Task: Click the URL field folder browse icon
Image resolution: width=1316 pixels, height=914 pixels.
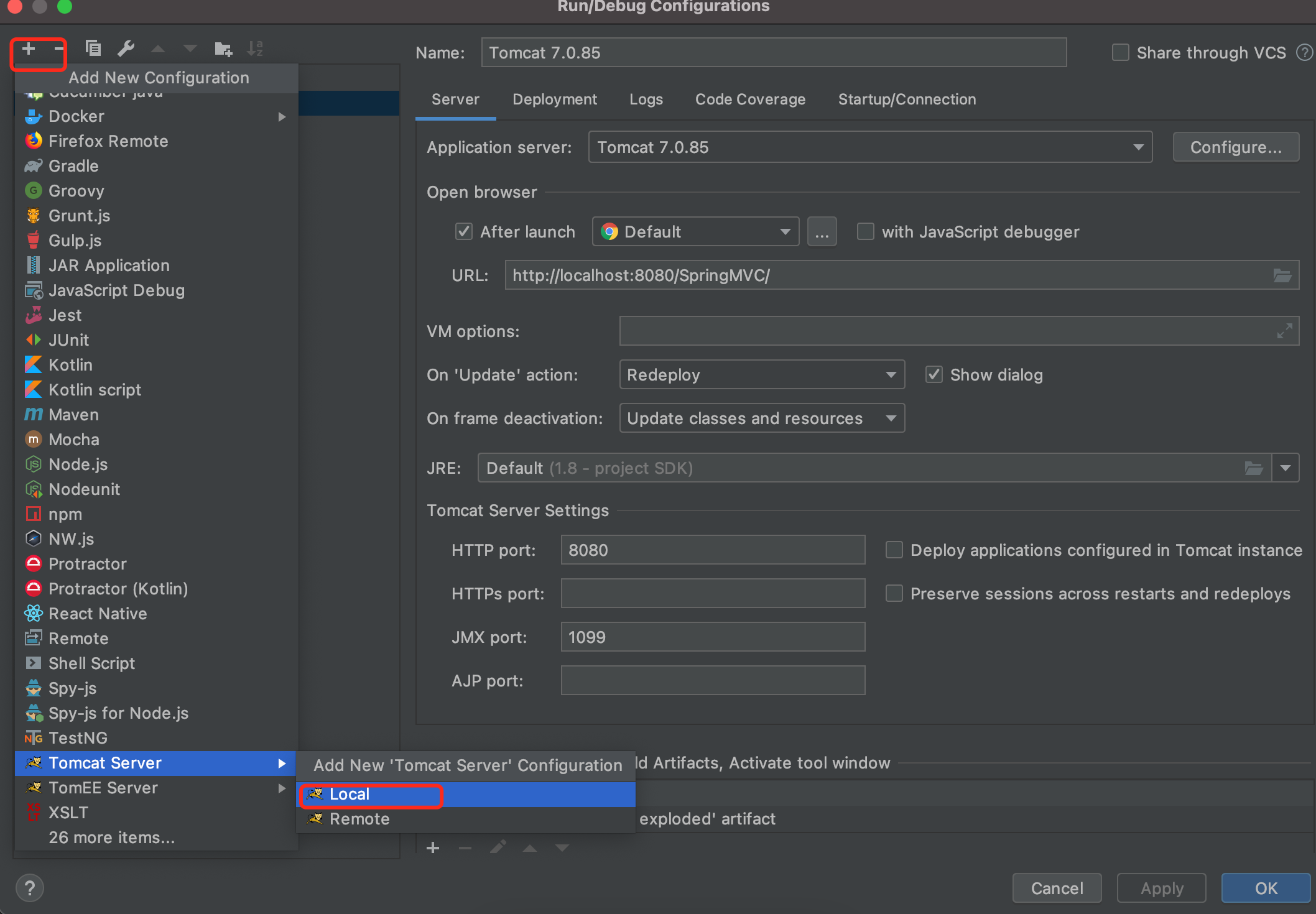Action: click(x=1282, y=275)
